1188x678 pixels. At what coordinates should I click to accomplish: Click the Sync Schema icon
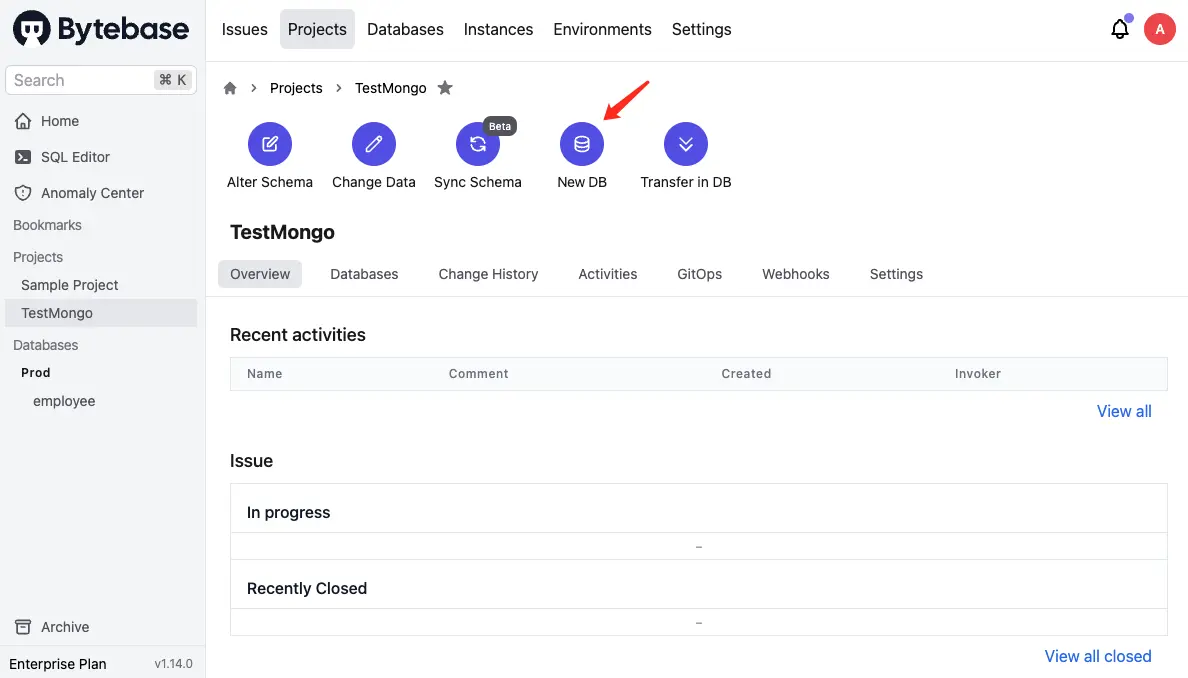477,144
